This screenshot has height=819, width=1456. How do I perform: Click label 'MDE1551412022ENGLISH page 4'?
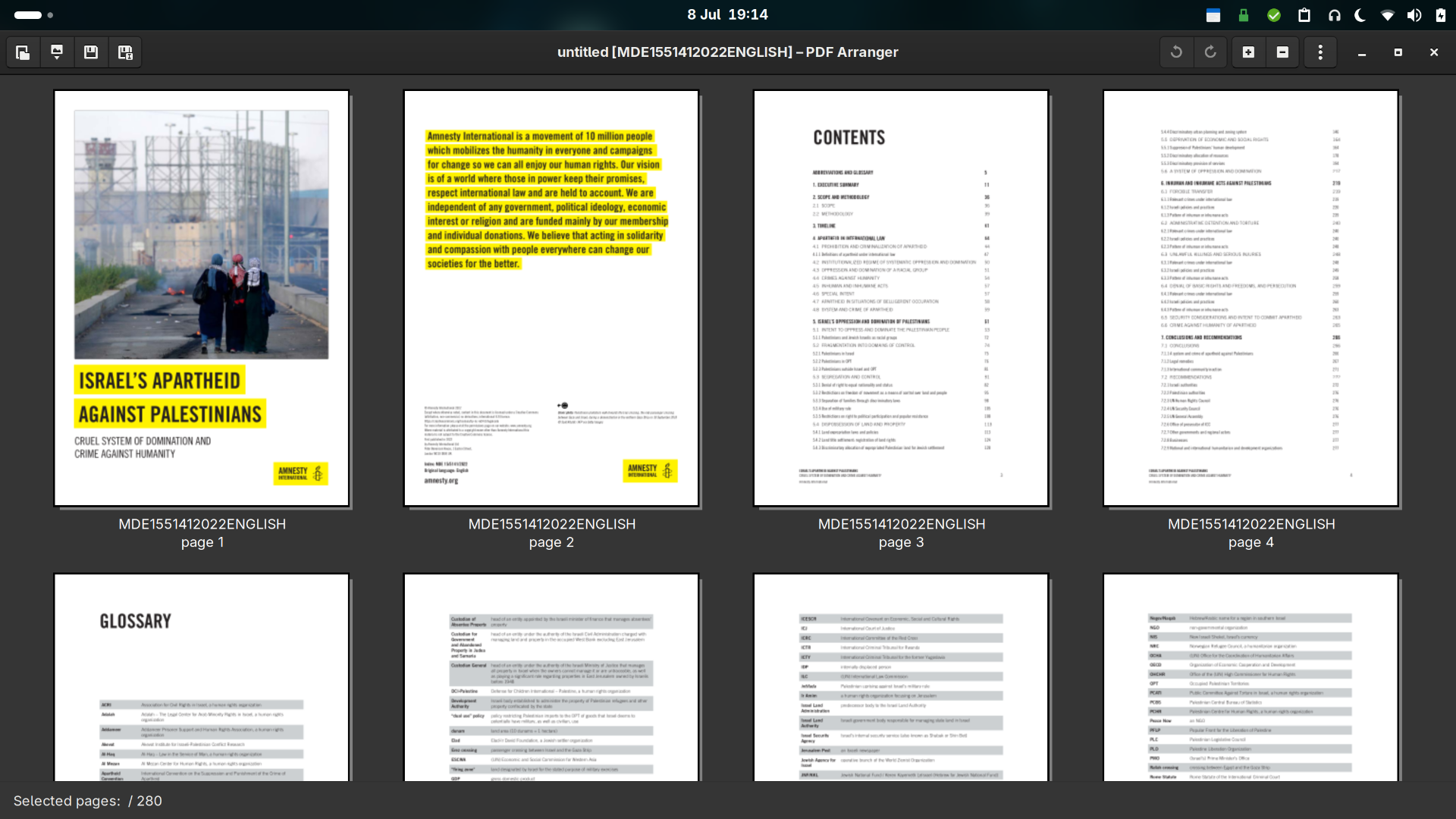click(x=1251, y=533)
